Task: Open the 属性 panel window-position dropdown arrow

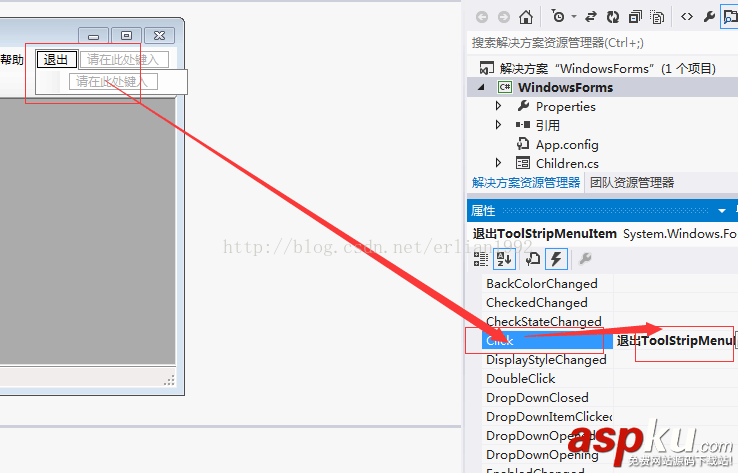Action: 722,211
